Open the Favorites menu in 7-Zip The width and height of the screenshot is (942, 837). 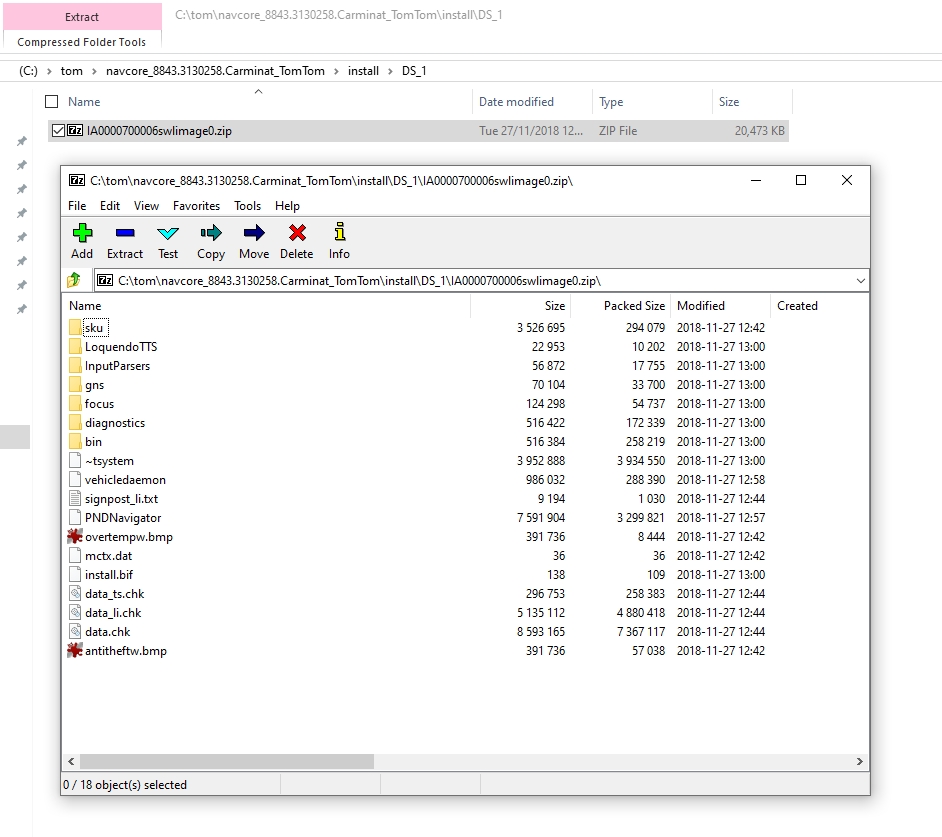pyautogui.click(x=196, y=205)
